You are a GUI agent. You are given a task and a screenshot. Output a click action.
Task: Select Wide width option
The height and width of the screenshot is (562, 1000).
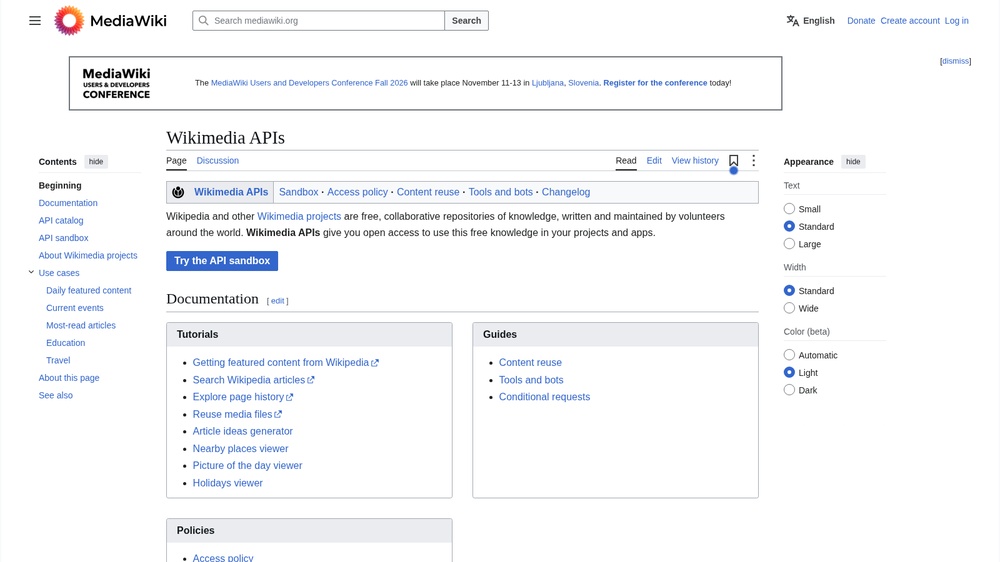pos(789,308)
